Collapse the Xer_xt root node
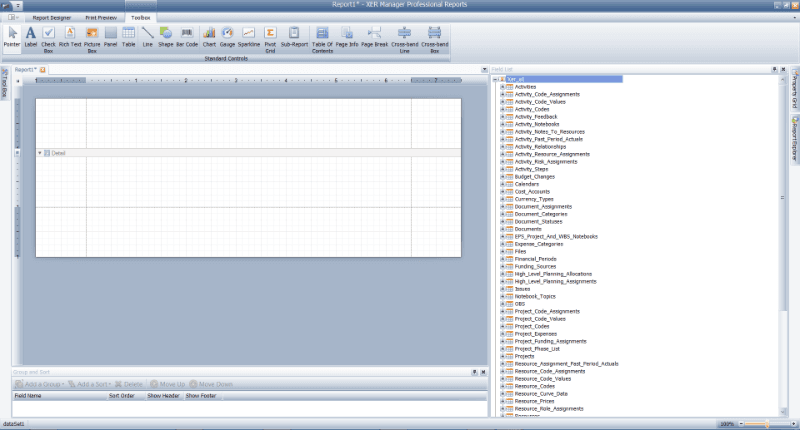 tap(495, 79)
